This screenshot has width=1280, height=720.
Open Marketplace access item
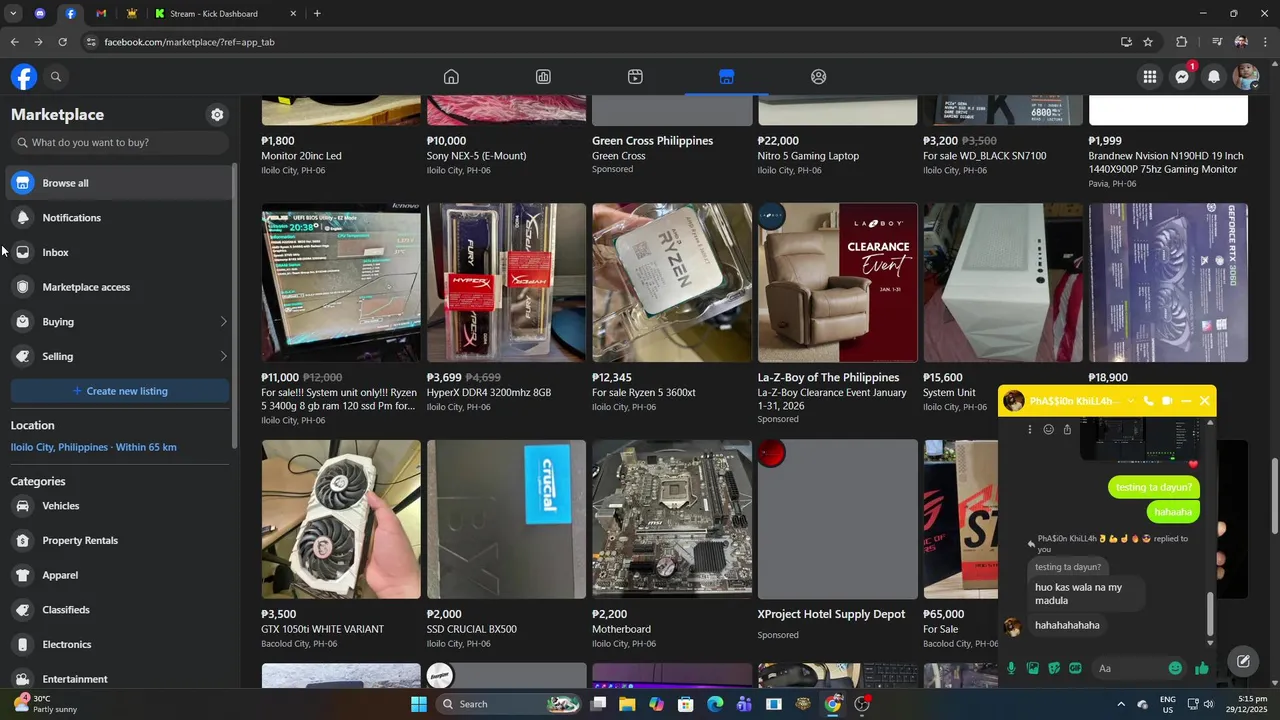click(120, 288)
